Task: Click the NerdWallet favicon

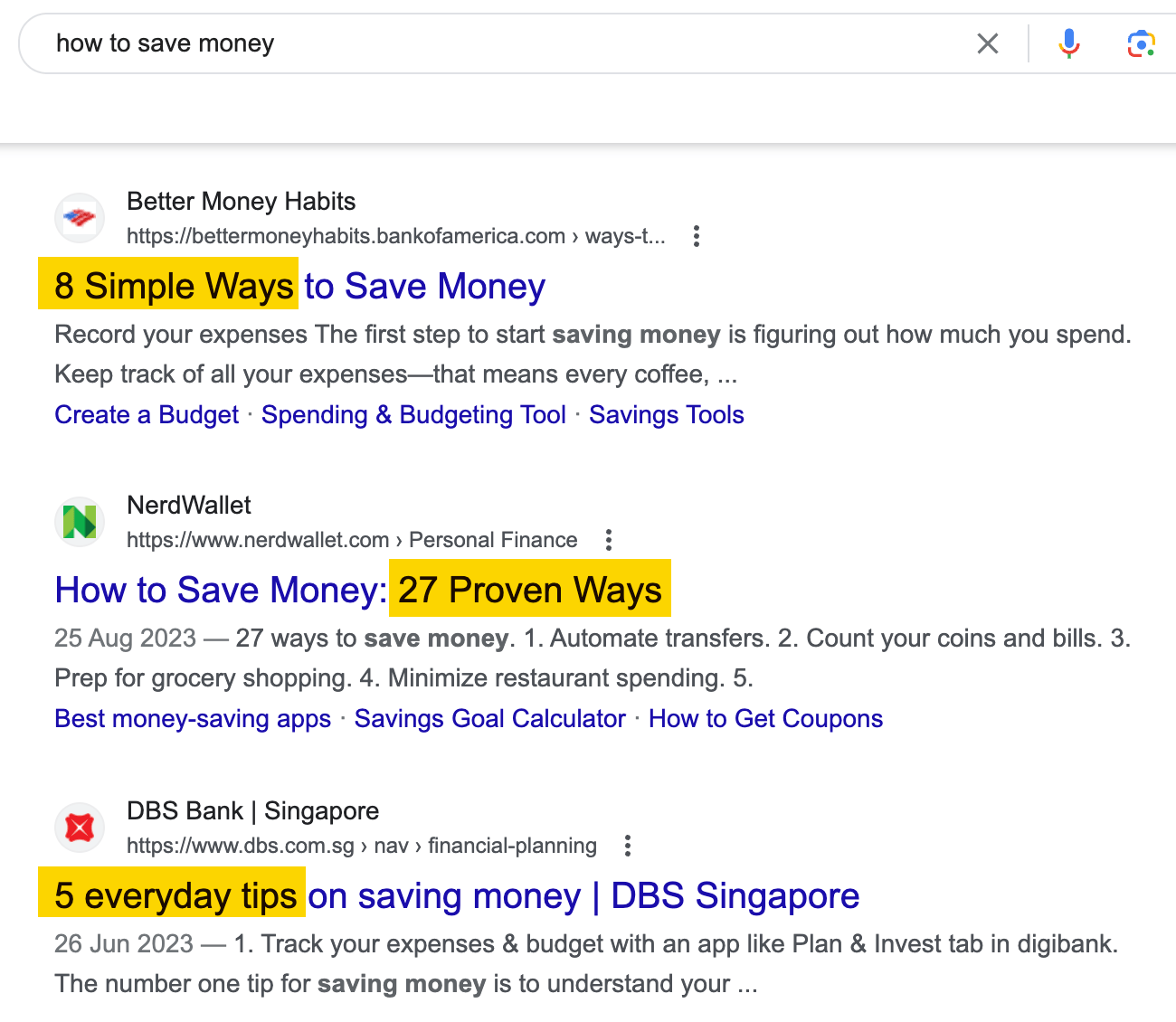Action: pyautogui.click(x=79, y=521)
